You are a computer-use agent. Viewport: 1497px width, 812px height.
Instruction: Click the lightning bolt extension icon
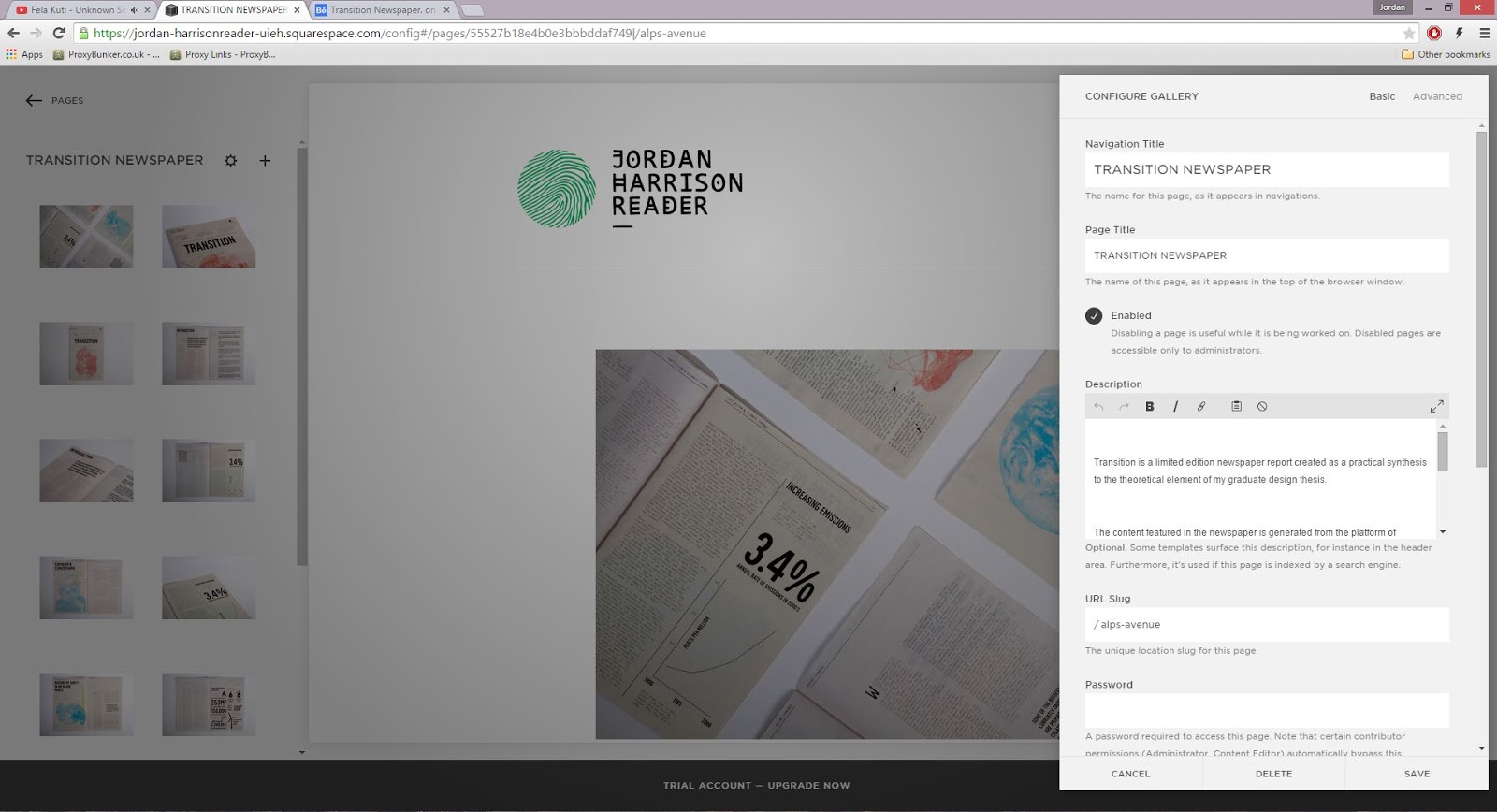[1459, 33]
